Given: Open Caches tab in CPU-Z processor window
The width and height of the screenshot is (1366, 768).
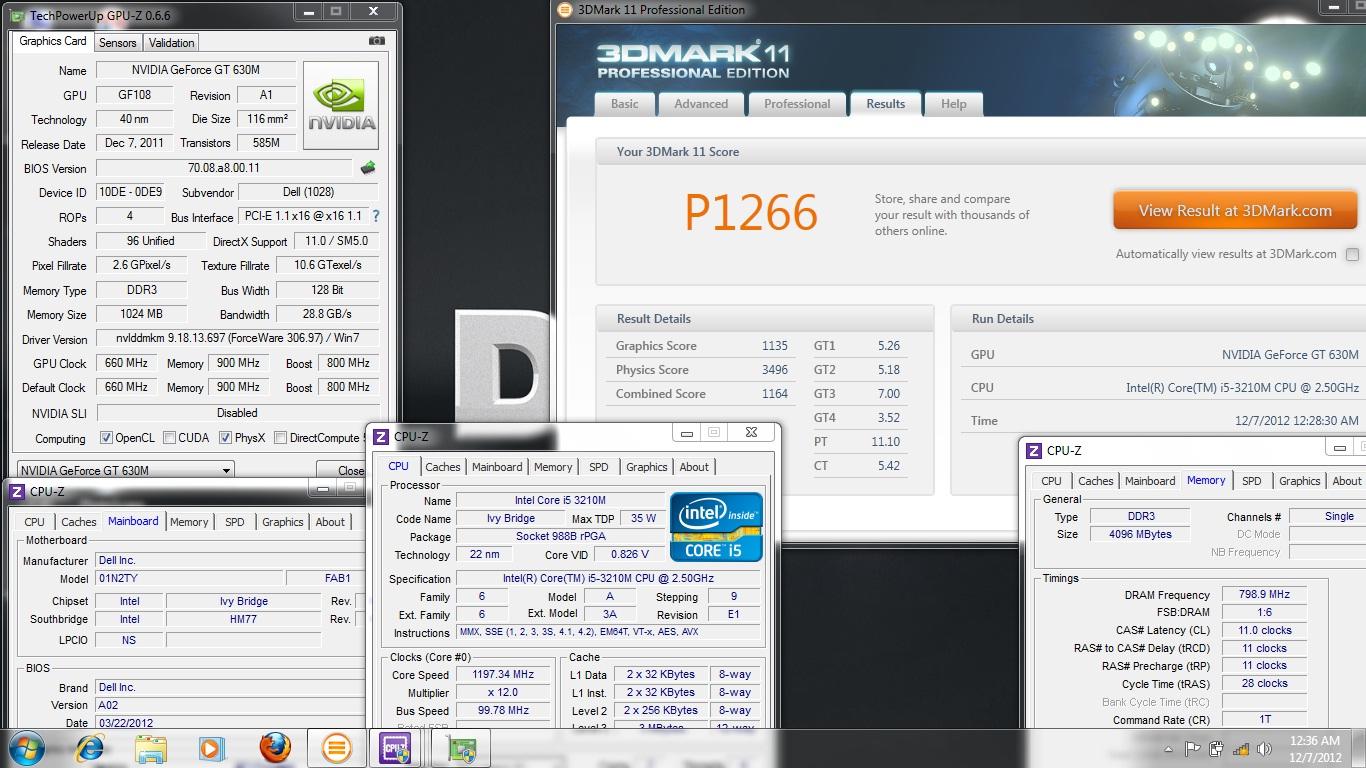Looking at the screenshot, I should pyautogui.click(x=443, y=467).
